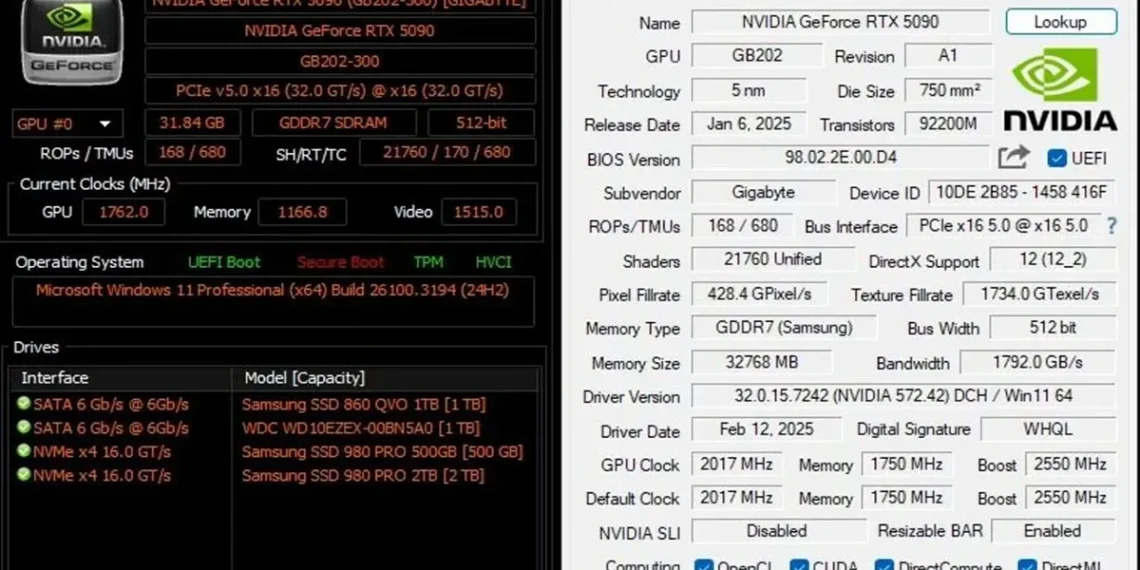Click the Secure Boot status label
Screen dimensions: 1140x570
click(340, 262)
